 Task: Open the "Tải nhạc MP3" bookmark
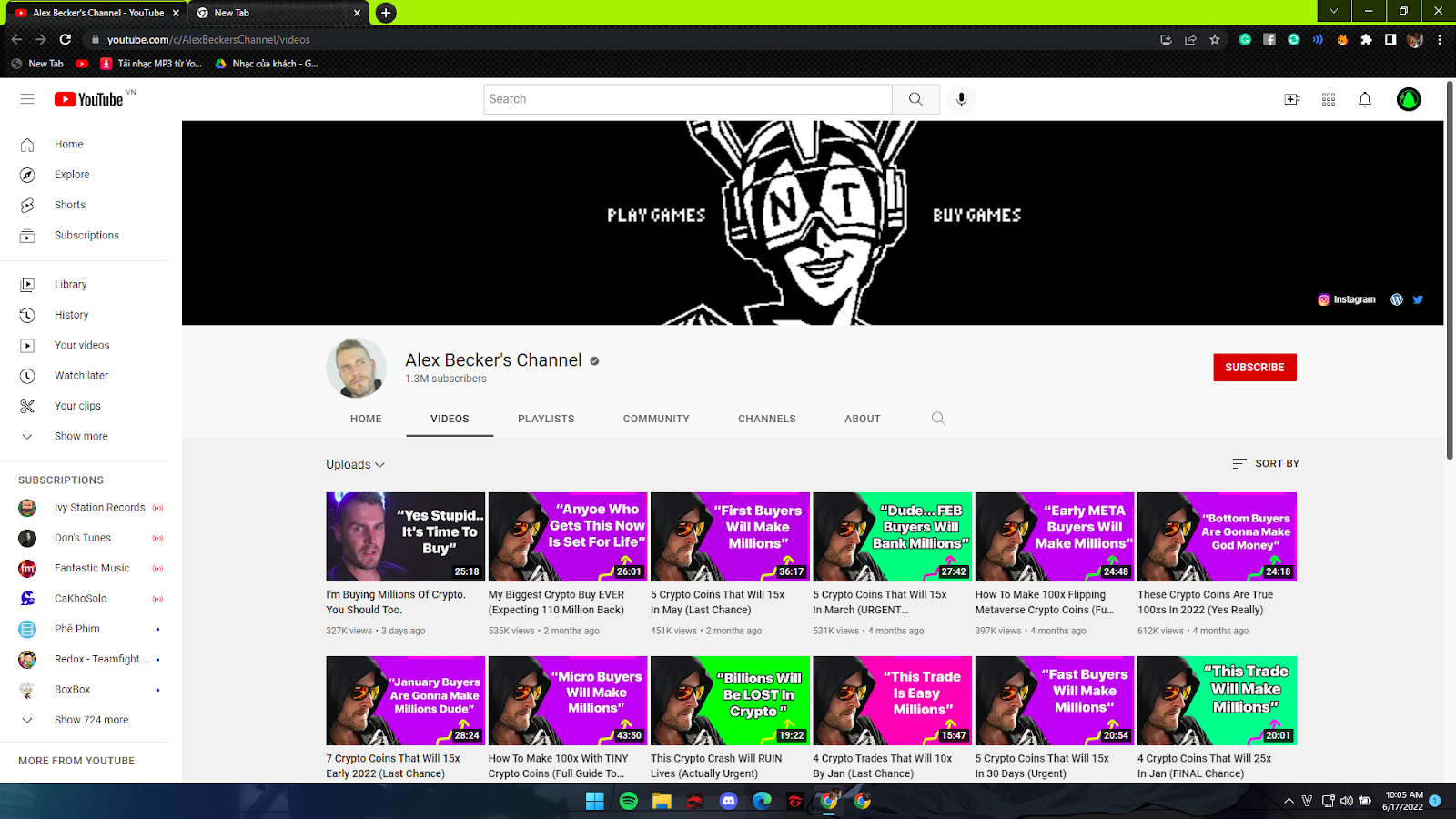151,64
